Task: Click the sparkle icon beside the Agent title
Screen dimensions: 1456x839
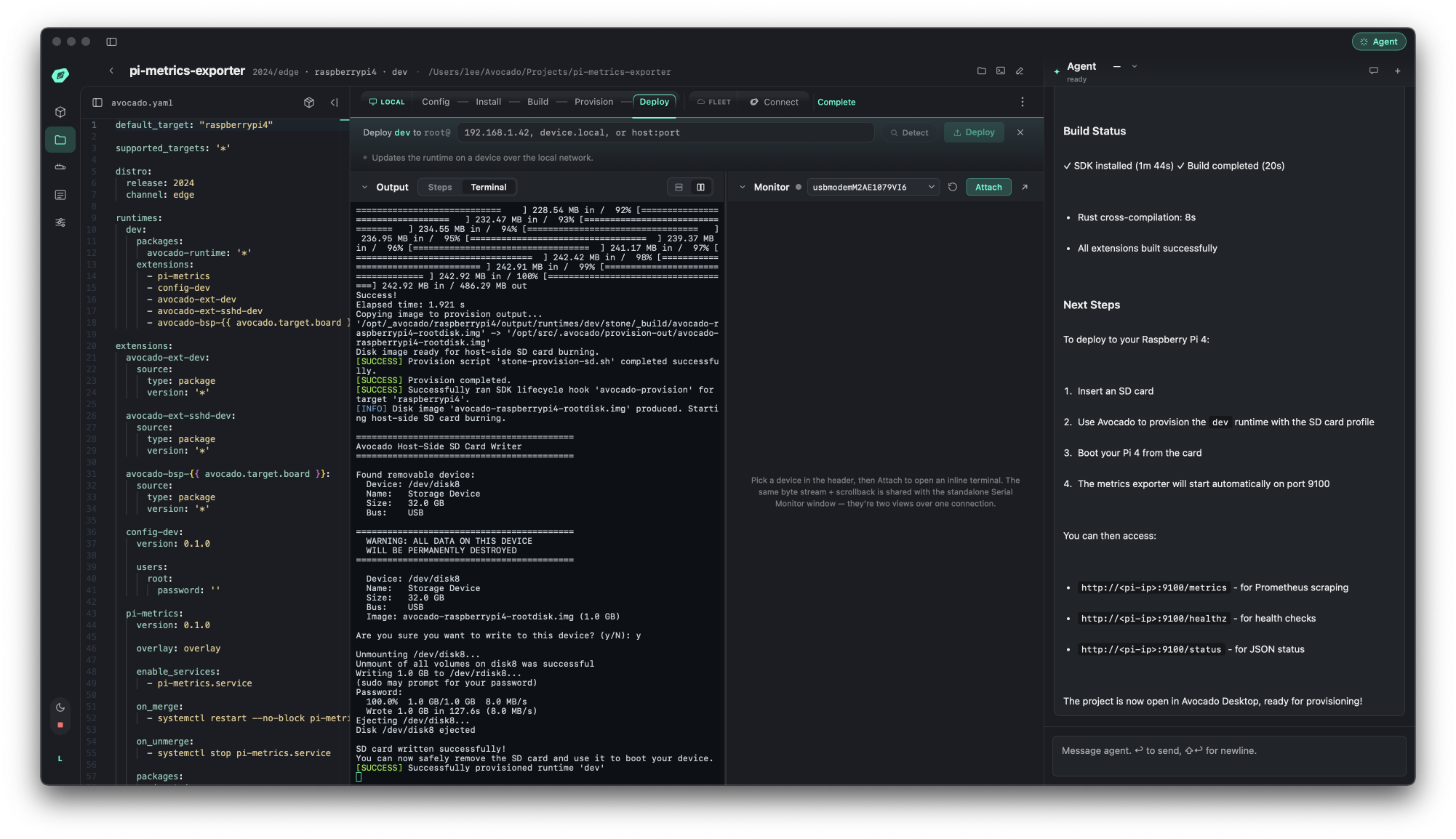Action: 1057,71
